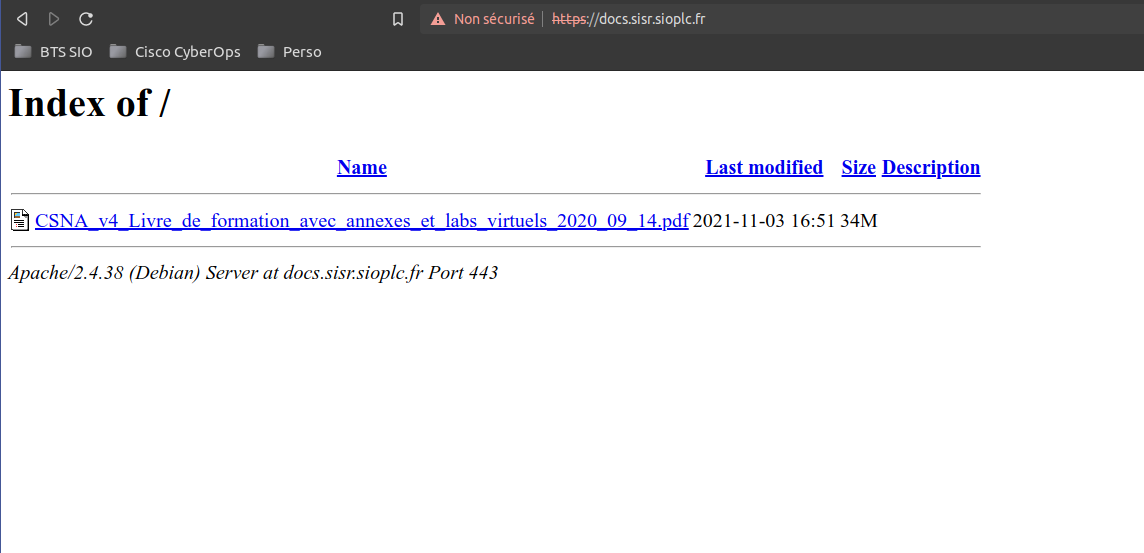Expand the BTS SIO bookmark folder label
Image resolution: width=1144 pixels, height=553 pixels.
pyautogui.click(x=66, y=52)
